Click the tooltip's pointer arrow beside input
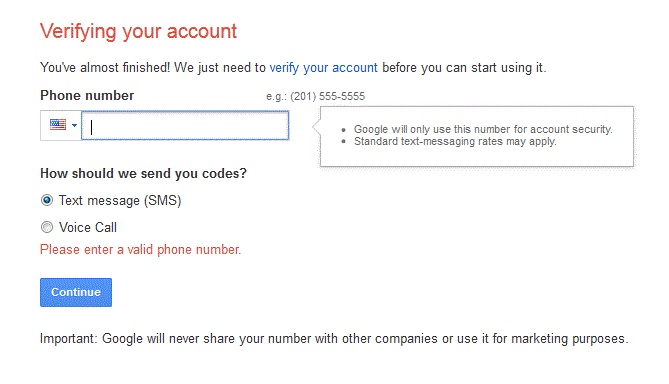Viewport: 669px width, 384px height. coord(316,127)
